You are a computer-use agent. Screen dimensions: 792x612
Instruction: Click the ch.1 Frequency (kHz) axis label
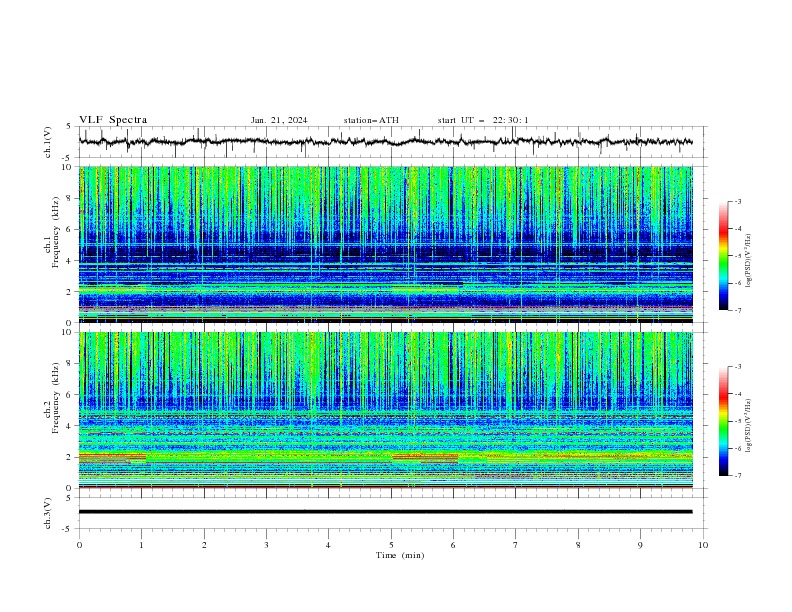pyautogui.click(x=52, y=232)
